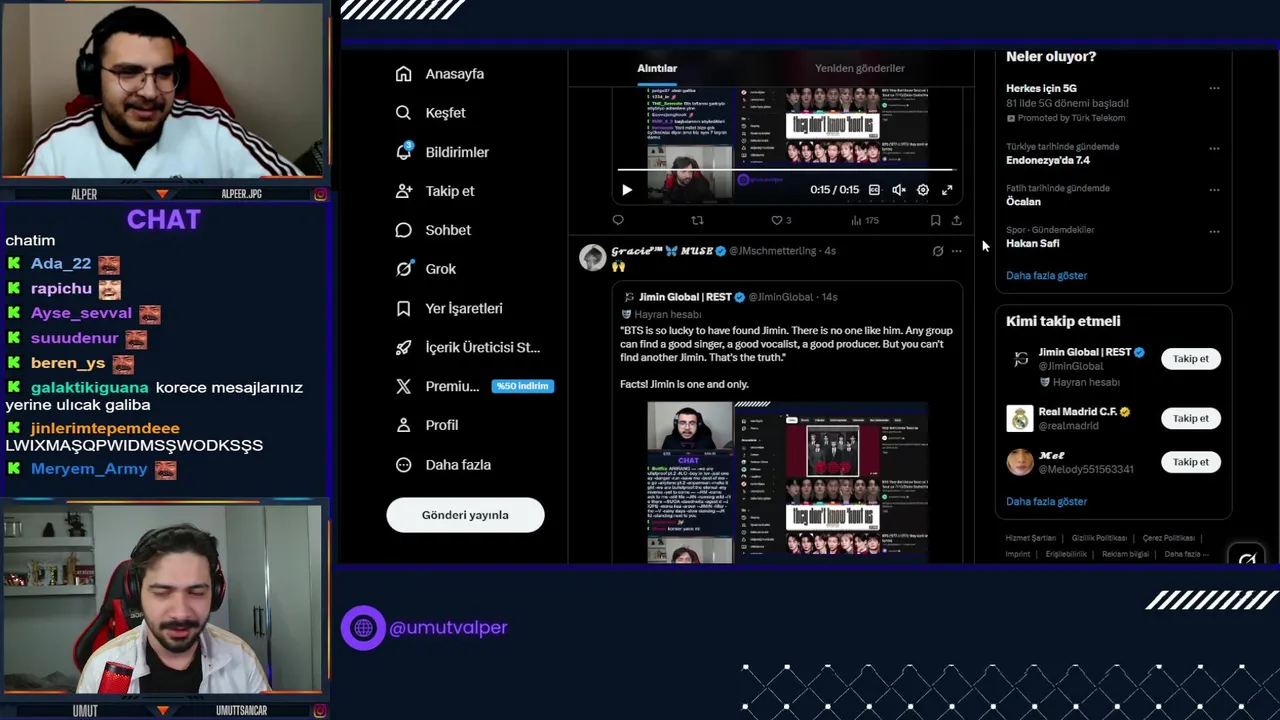Unmute the video volume icon
1280x720 pixels.
[899, 190]
